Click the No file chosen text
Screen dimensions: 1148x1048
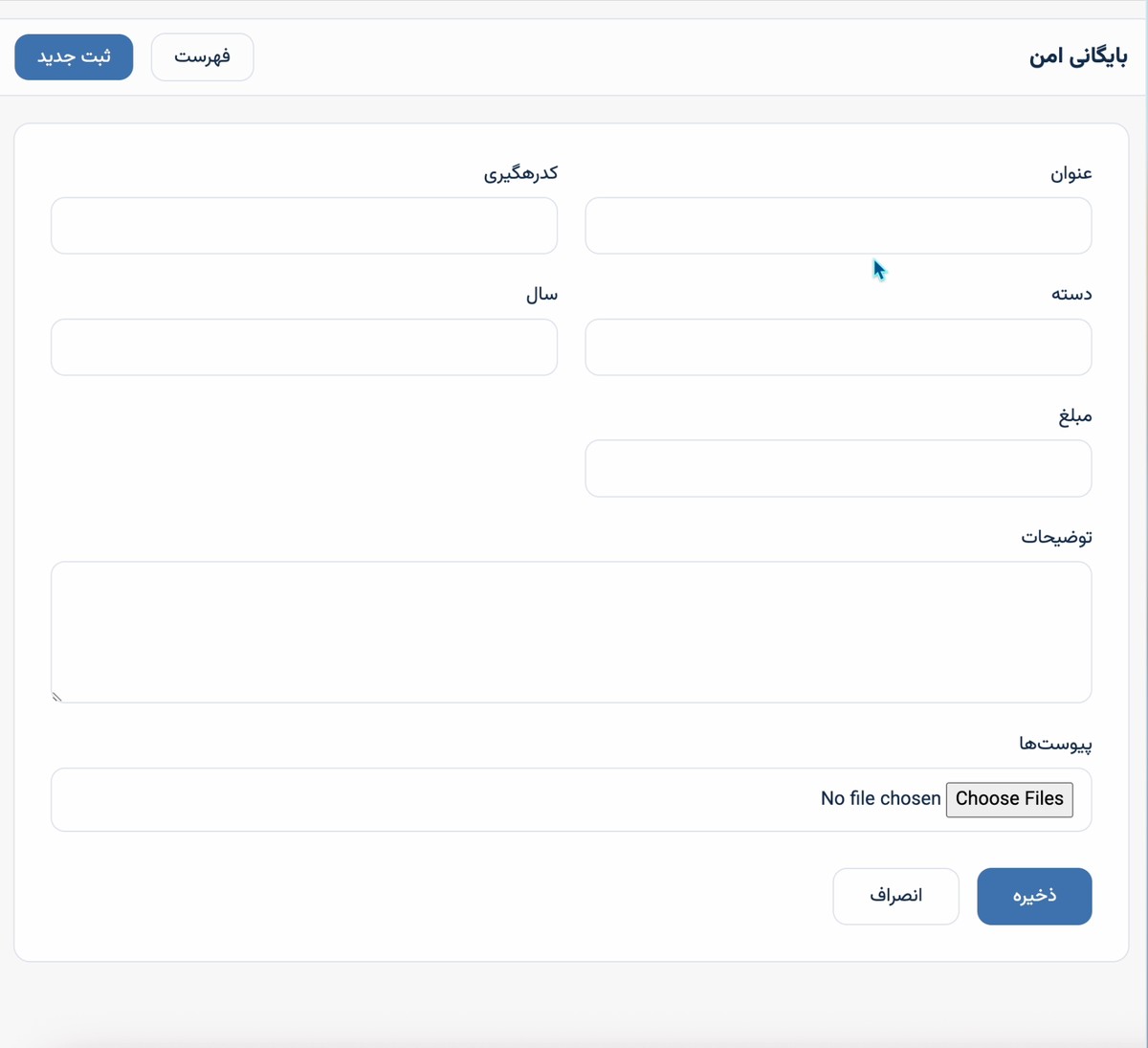click(879, 798)
